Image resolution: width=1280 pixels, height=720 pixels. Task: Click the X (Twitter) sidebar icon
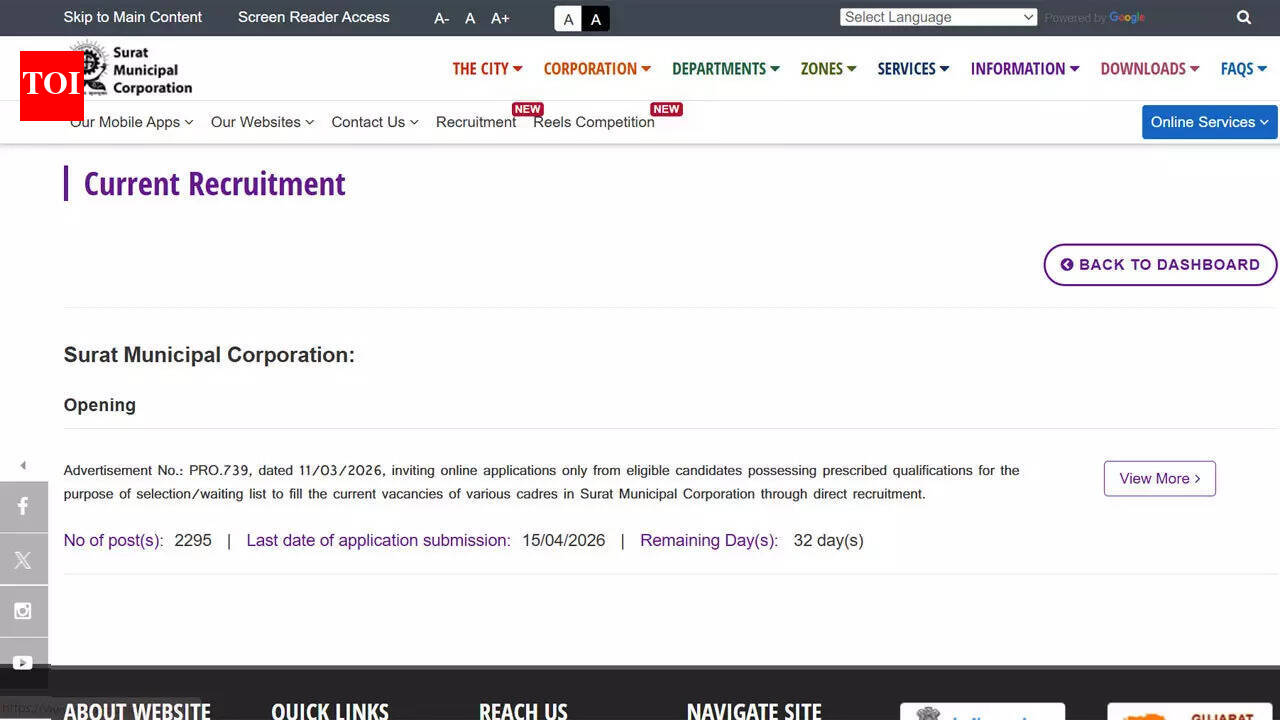pyautogui.click(x=24, y=558)
